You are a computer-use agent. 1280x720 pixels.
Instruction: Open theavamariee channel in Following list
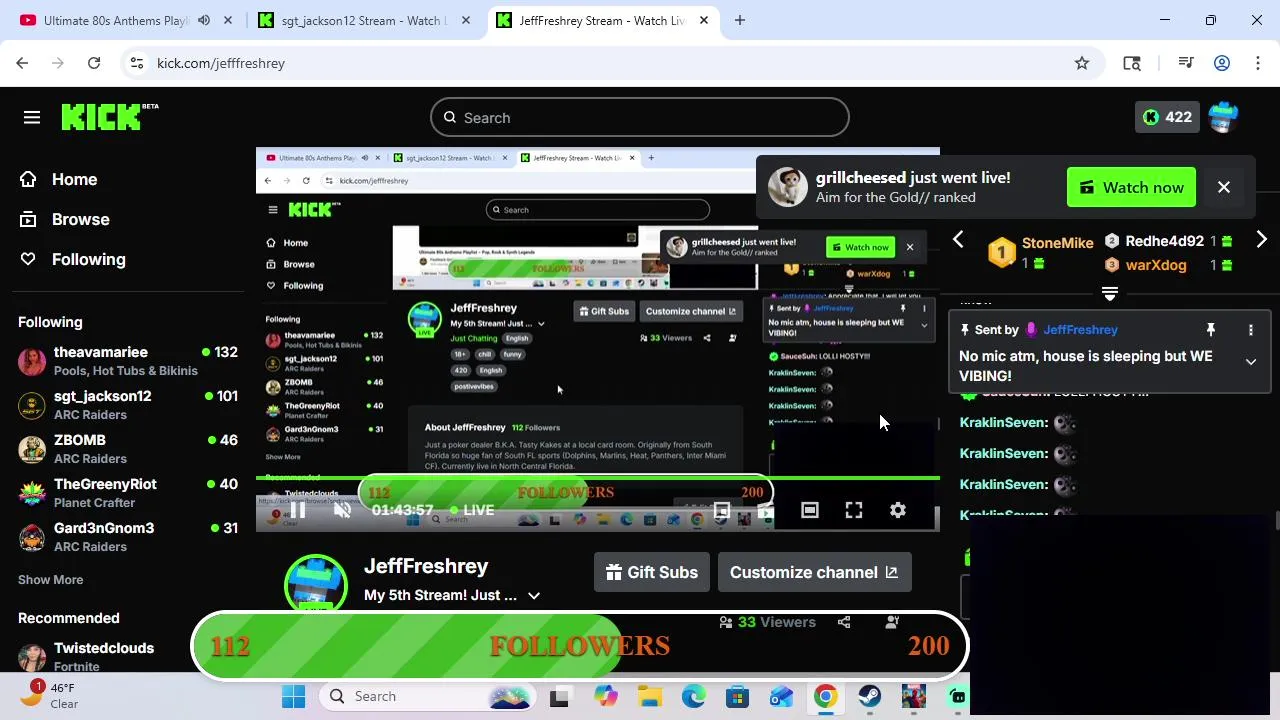pyautogui.click(x=128, y=361)
